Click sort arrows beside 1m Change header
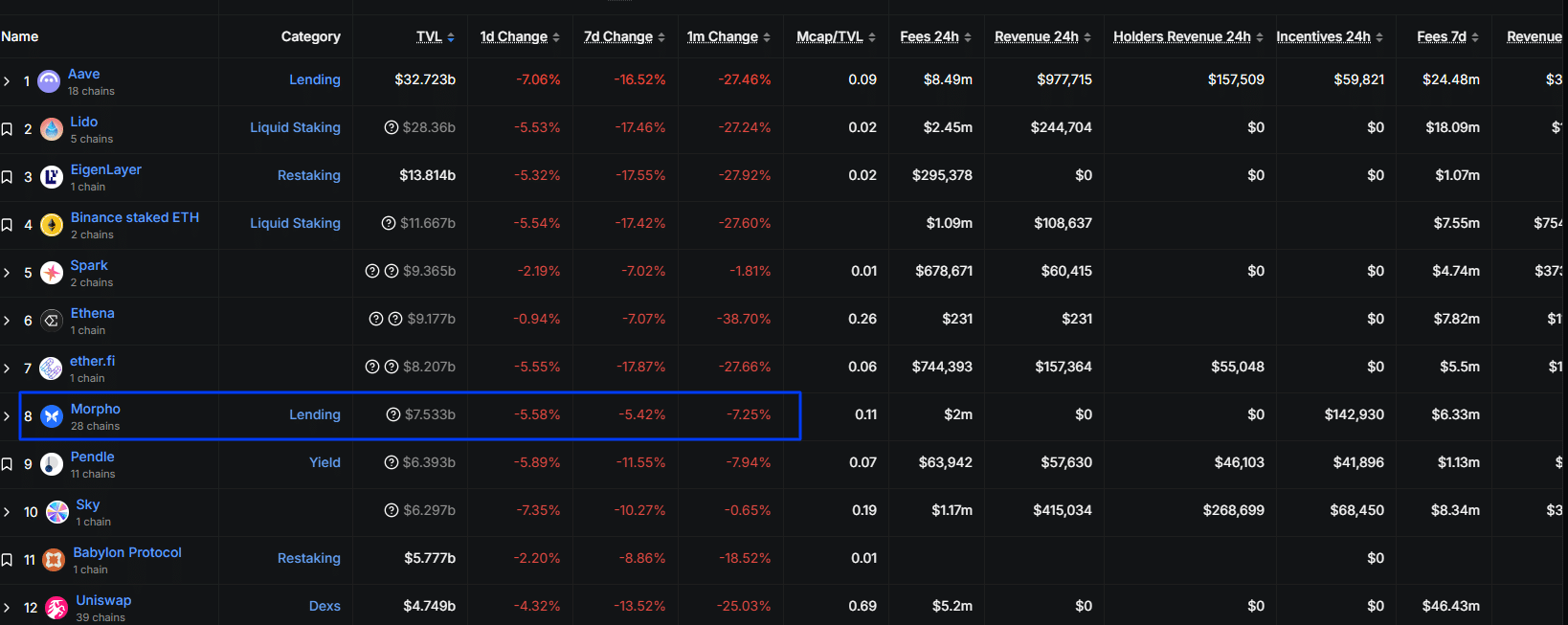The image size is (1568, 625). pos(767,37)
